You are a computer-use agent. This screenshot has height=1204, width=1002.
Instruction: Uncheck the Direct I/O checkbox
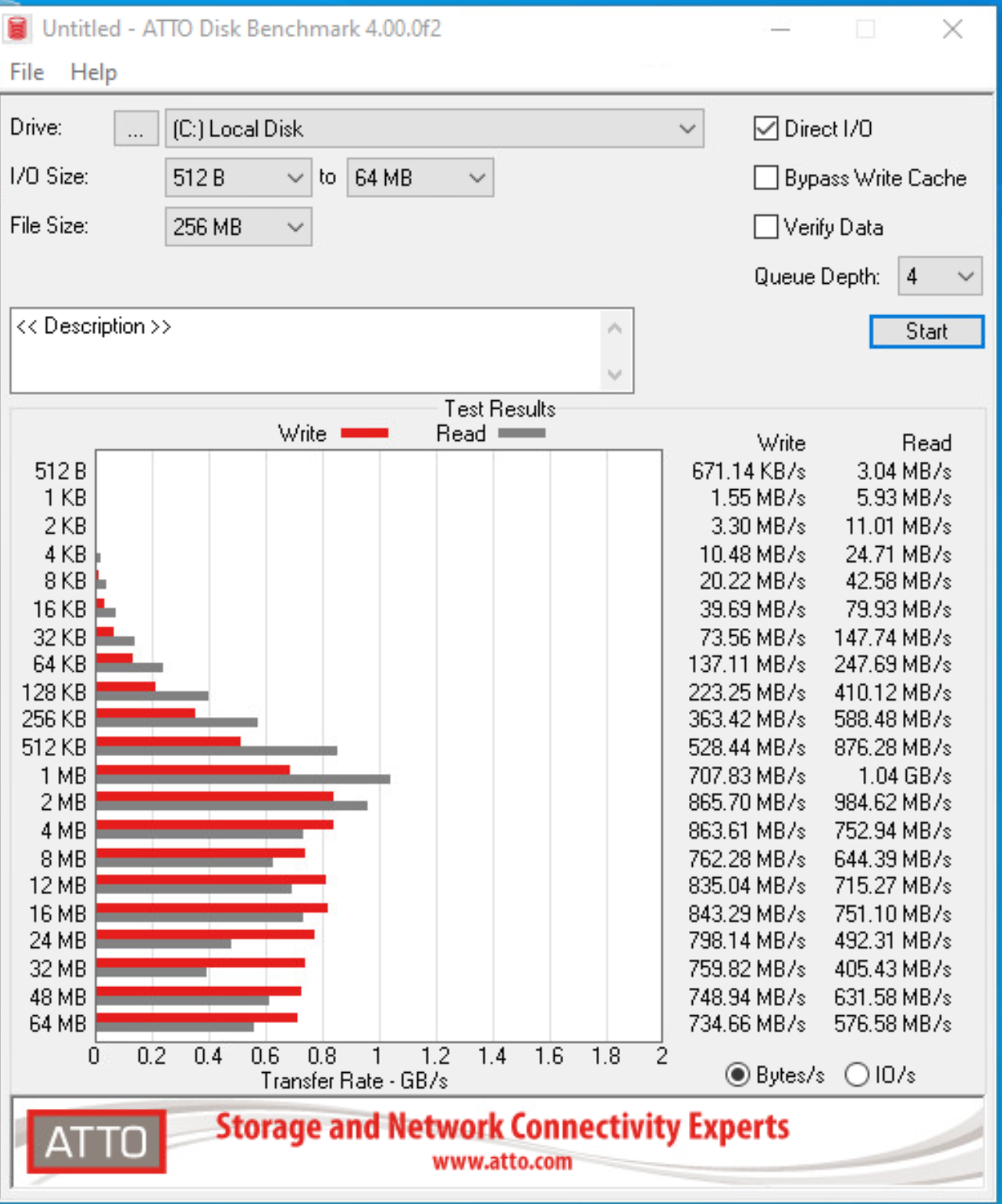tap(766, 129)
